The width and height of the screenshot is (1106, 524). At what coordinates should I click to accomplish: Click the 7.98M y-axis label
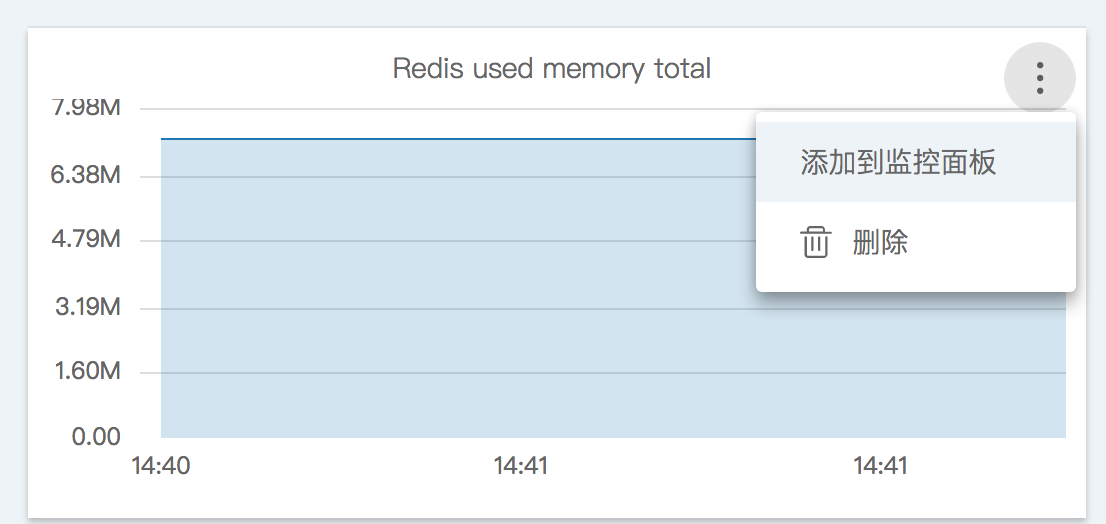(86, 107)
